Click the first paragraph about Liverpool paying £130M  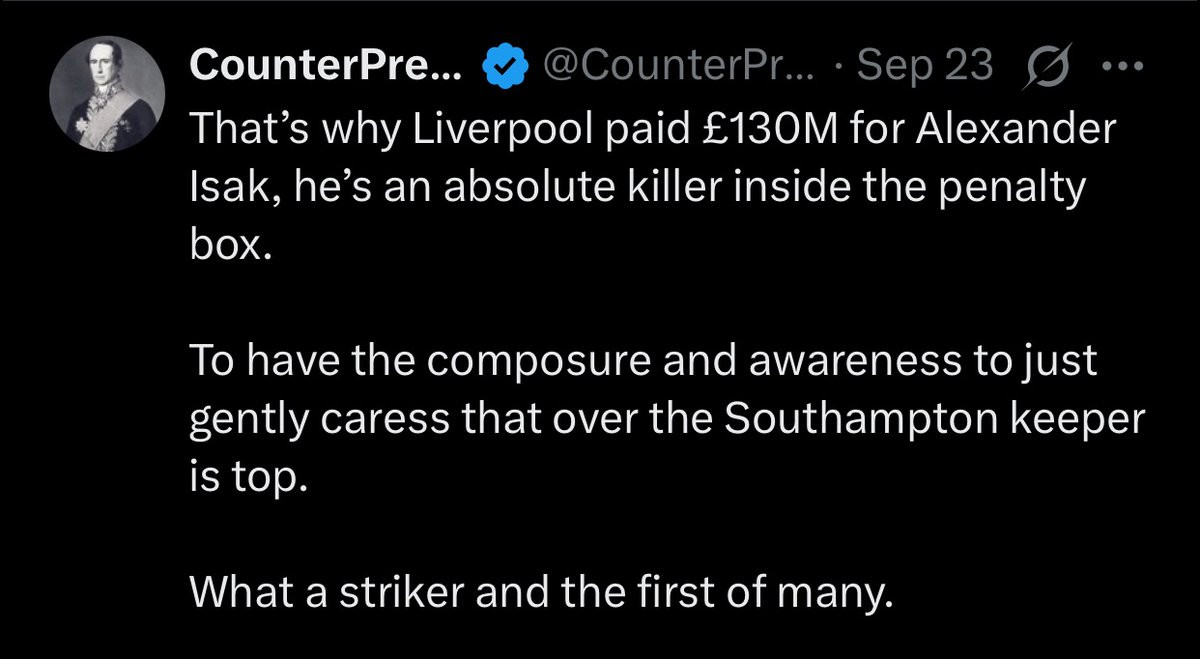pyautogui.click(x=651, y=189)
